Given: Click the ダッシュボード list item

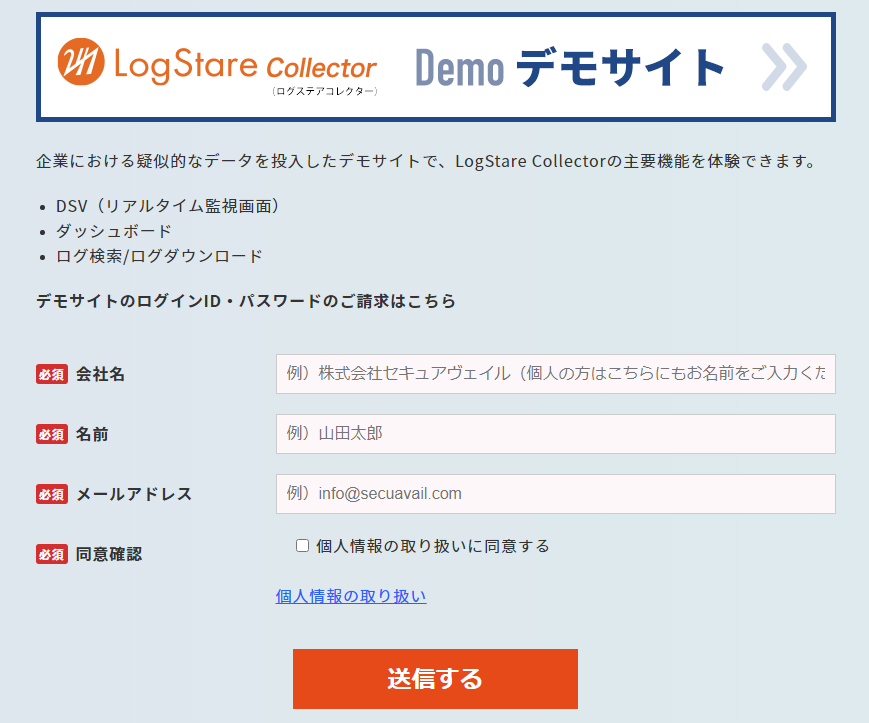Looking at the screenshot, I should 114,231.
